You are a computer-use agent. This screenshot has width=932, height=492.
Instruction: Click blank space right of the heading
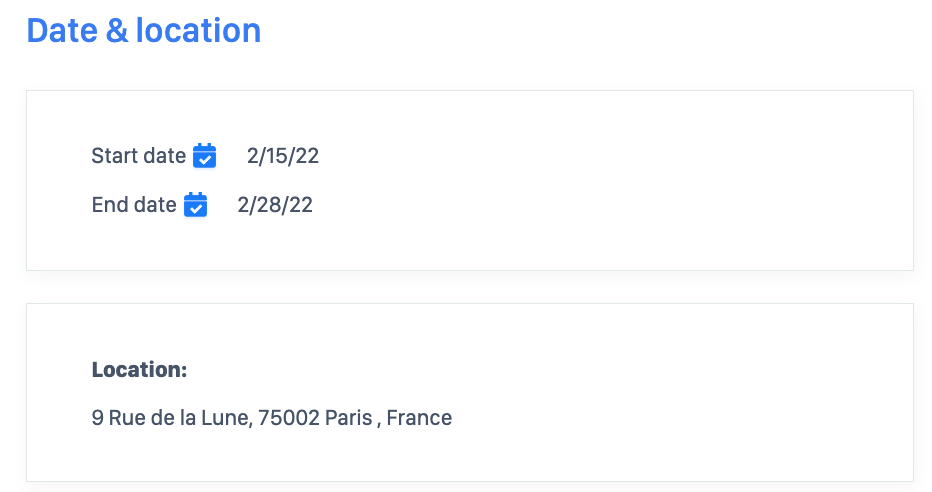point(600,31)
